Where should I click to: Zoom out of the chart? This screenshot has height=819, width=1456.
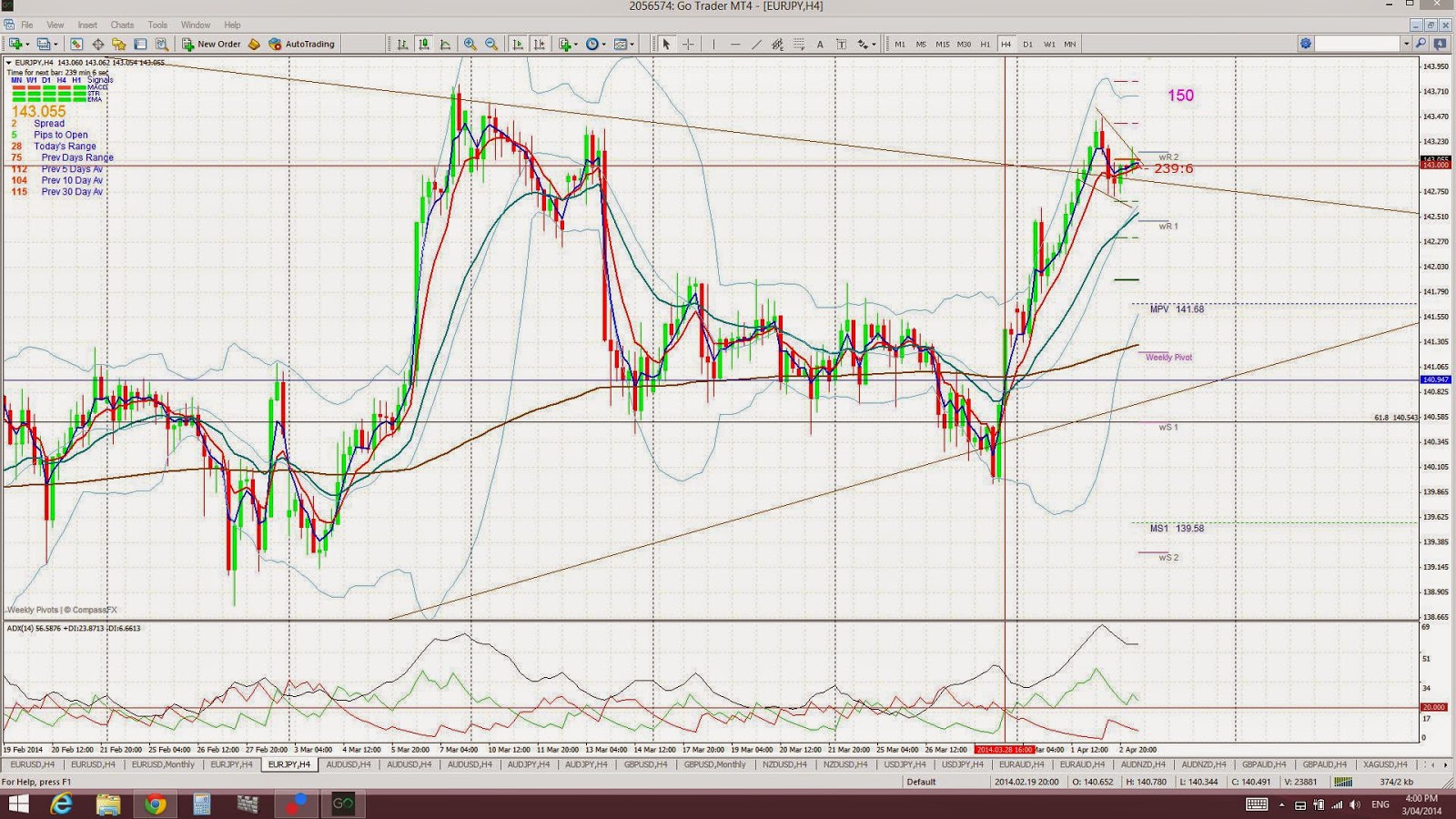[x=491, y=44]
